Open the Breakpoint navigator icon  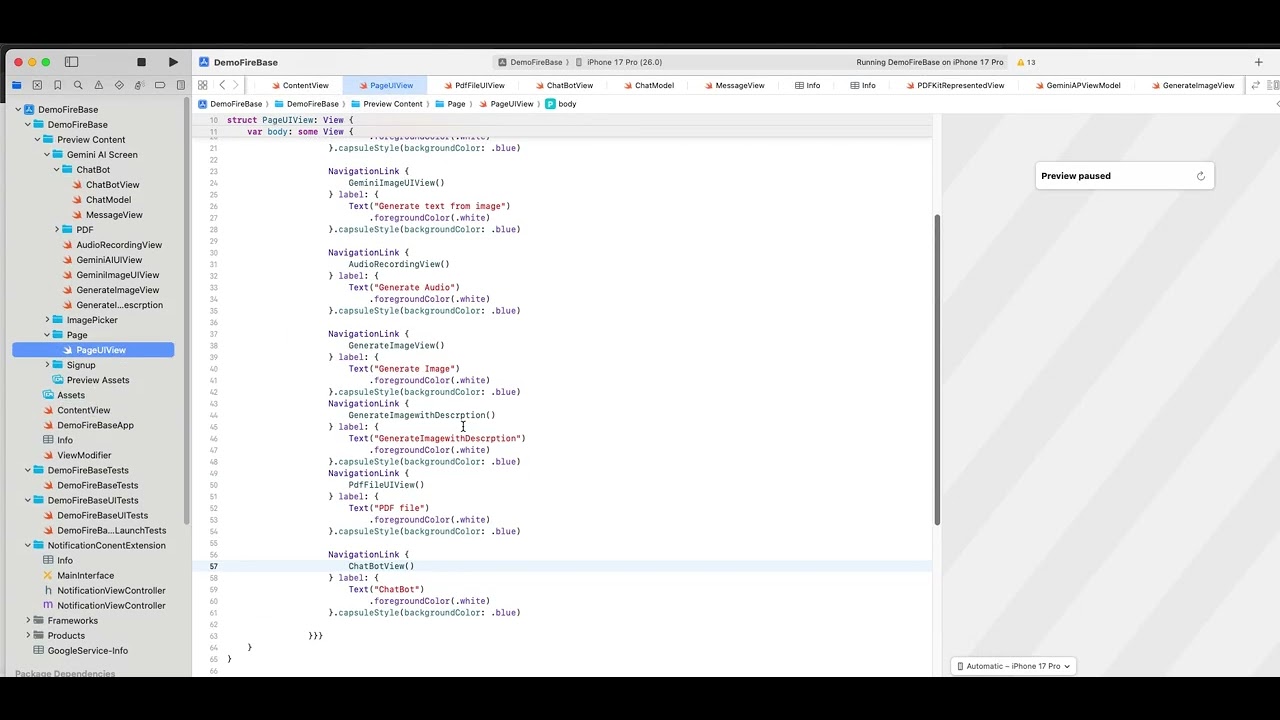pos(160,85)
